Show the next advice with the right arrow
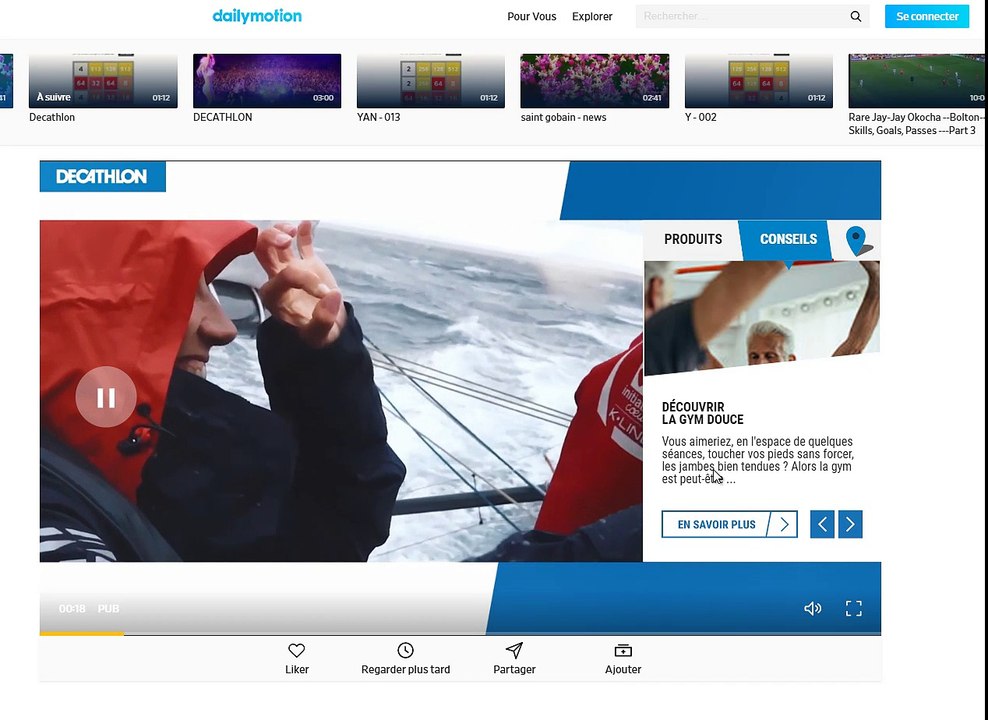Viewport: 988px width, 720px height. 850,524
